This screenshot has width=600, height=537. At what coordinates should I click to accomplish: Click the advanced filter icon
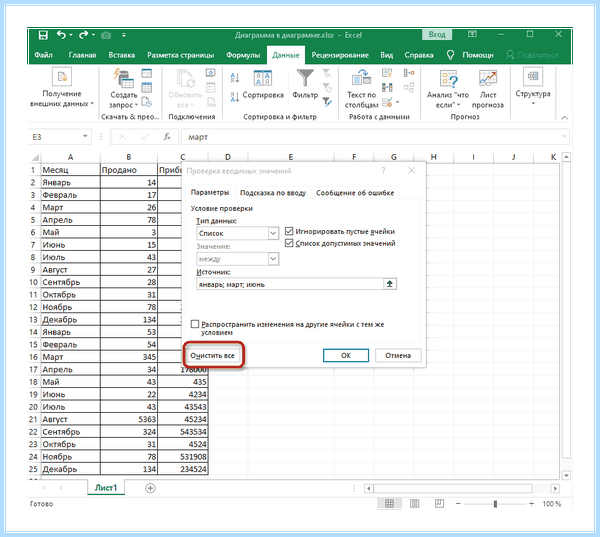click(x=327, y=102)
